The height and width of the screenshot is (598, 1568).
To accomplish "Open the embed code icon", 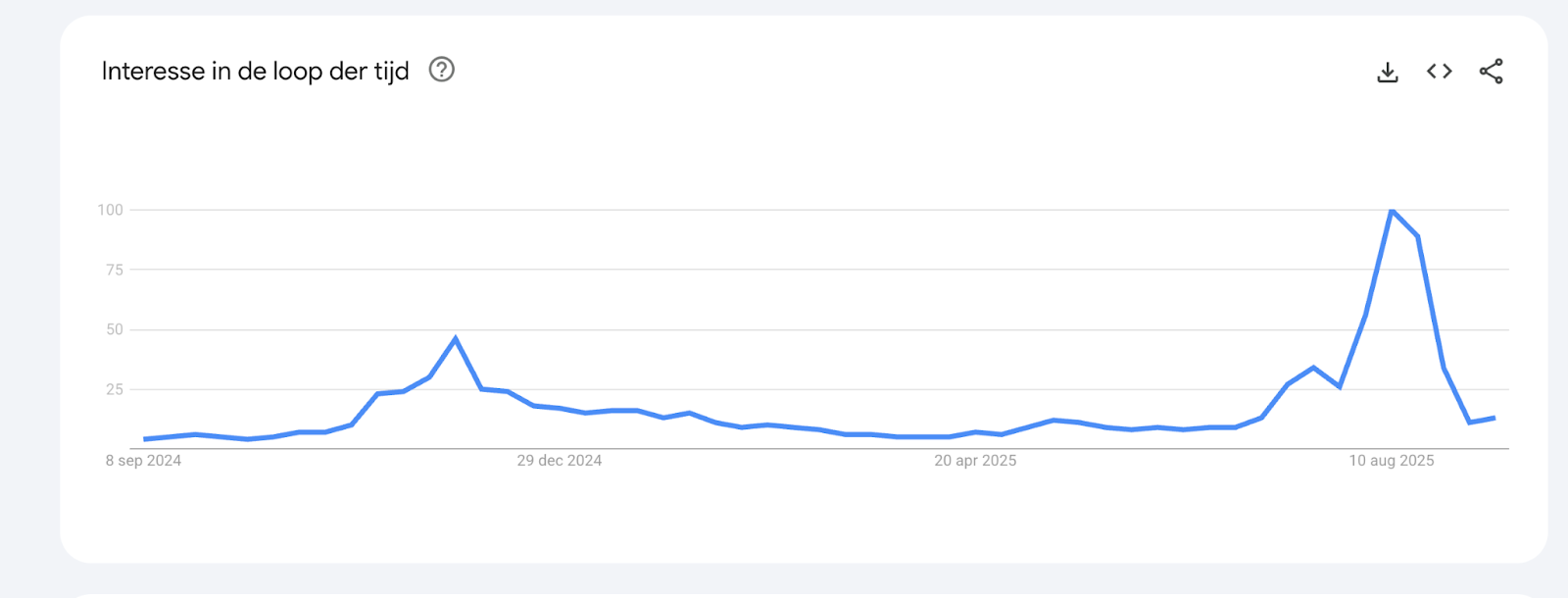I will coord(1439,72).
